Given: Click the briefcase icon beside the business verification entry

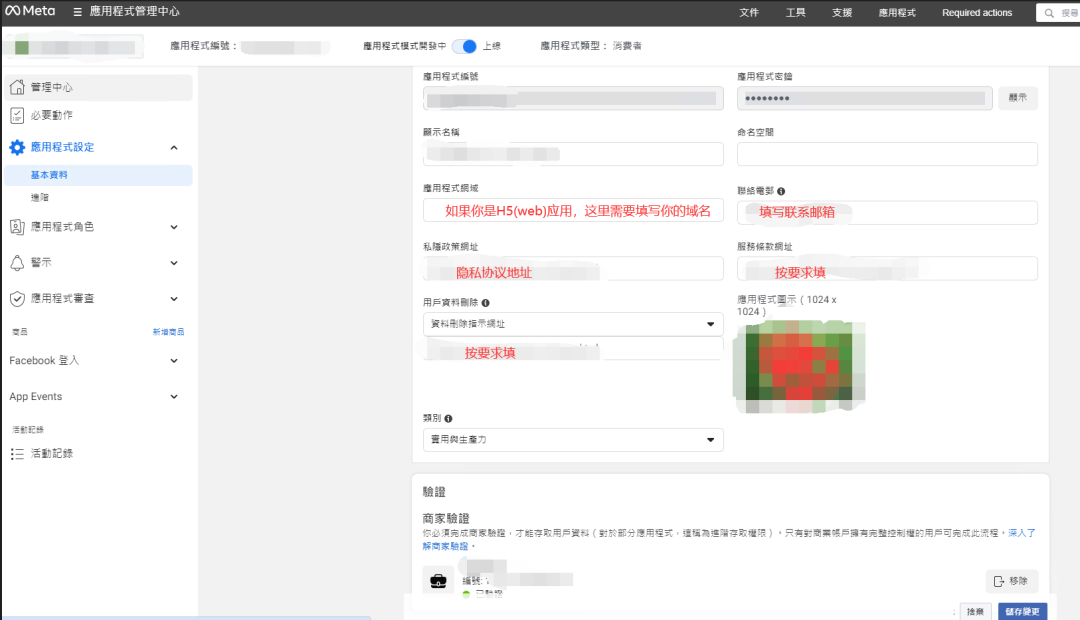Looking at the screenshot, I should tap(438, 580).
